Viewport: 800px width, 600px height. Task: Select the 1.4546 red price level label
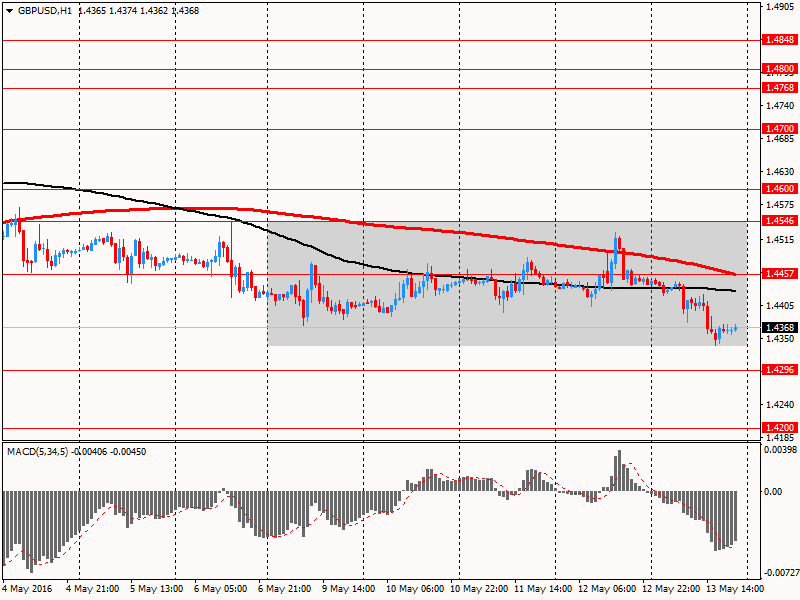pos(779,221)
